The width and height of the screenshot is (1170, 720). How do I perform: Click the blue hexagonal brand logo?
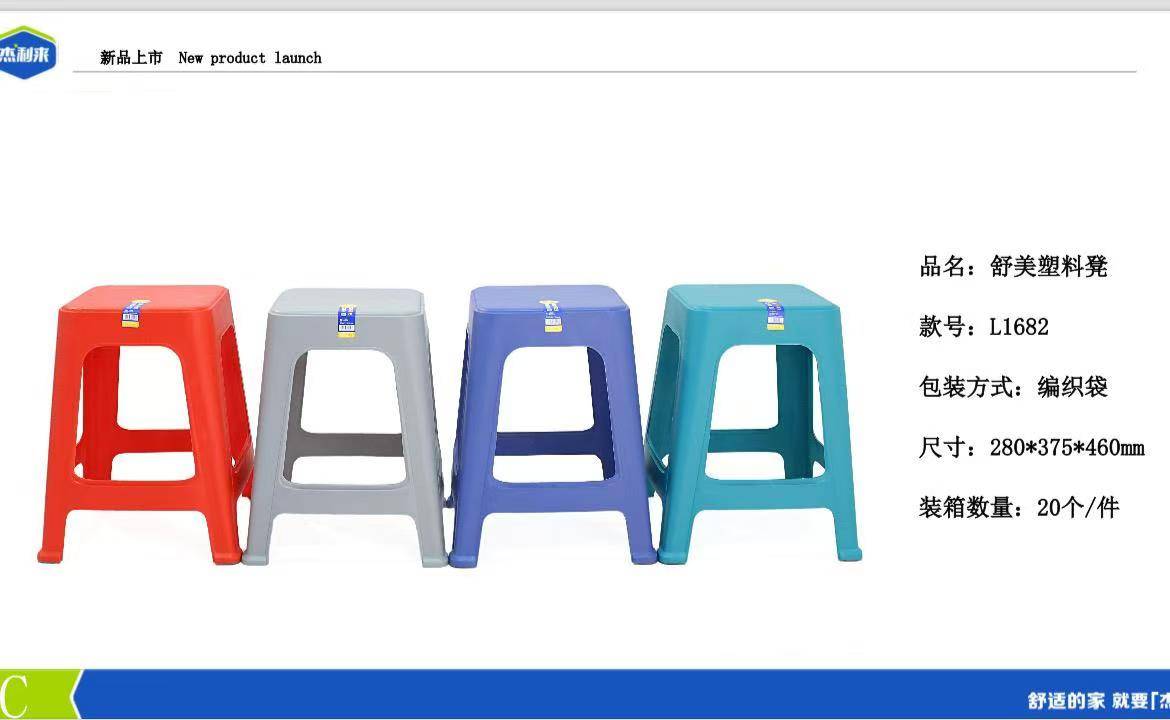[27, 52]
